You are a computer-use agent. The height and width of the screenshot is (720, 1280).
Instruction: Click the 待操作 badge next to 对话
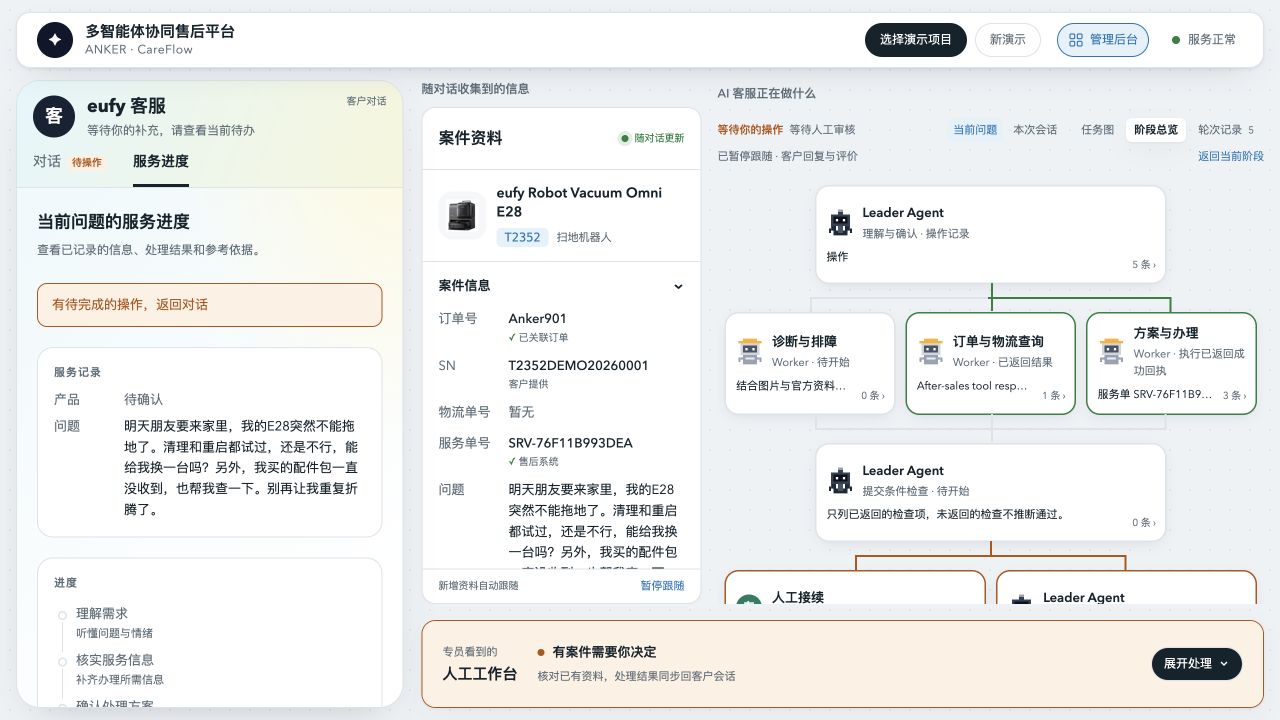pos(86,162)
